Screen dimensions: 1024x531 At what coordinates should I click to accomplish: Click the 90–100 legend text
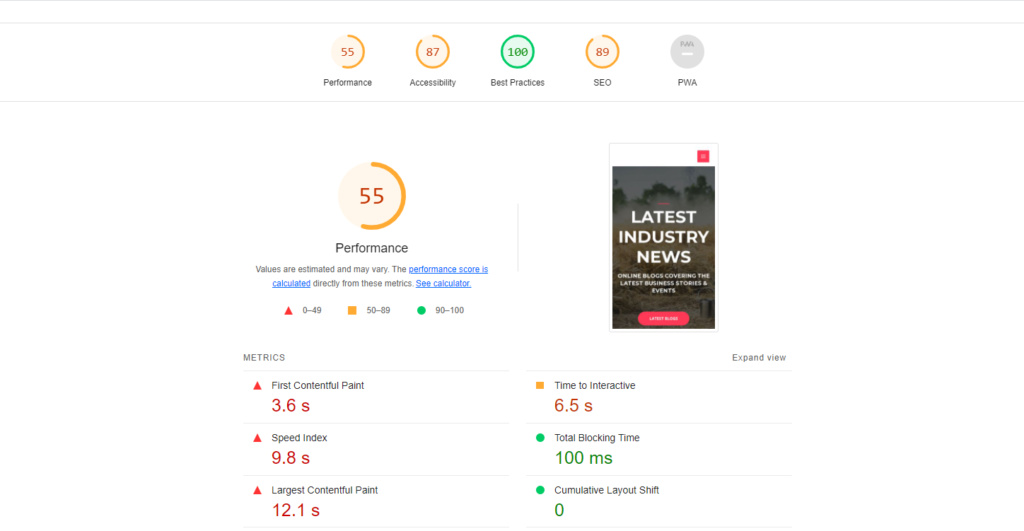(449, 310)
